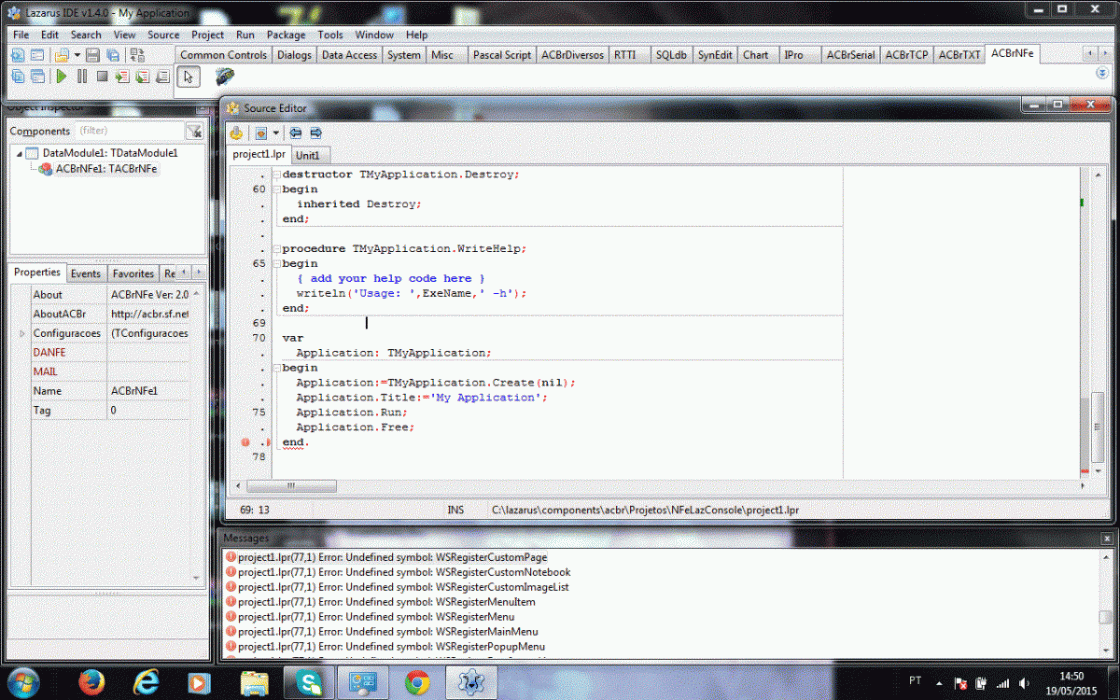Expand the Configuracoes property
Viewport: 1120px width, 700px height.
(22, 334)
